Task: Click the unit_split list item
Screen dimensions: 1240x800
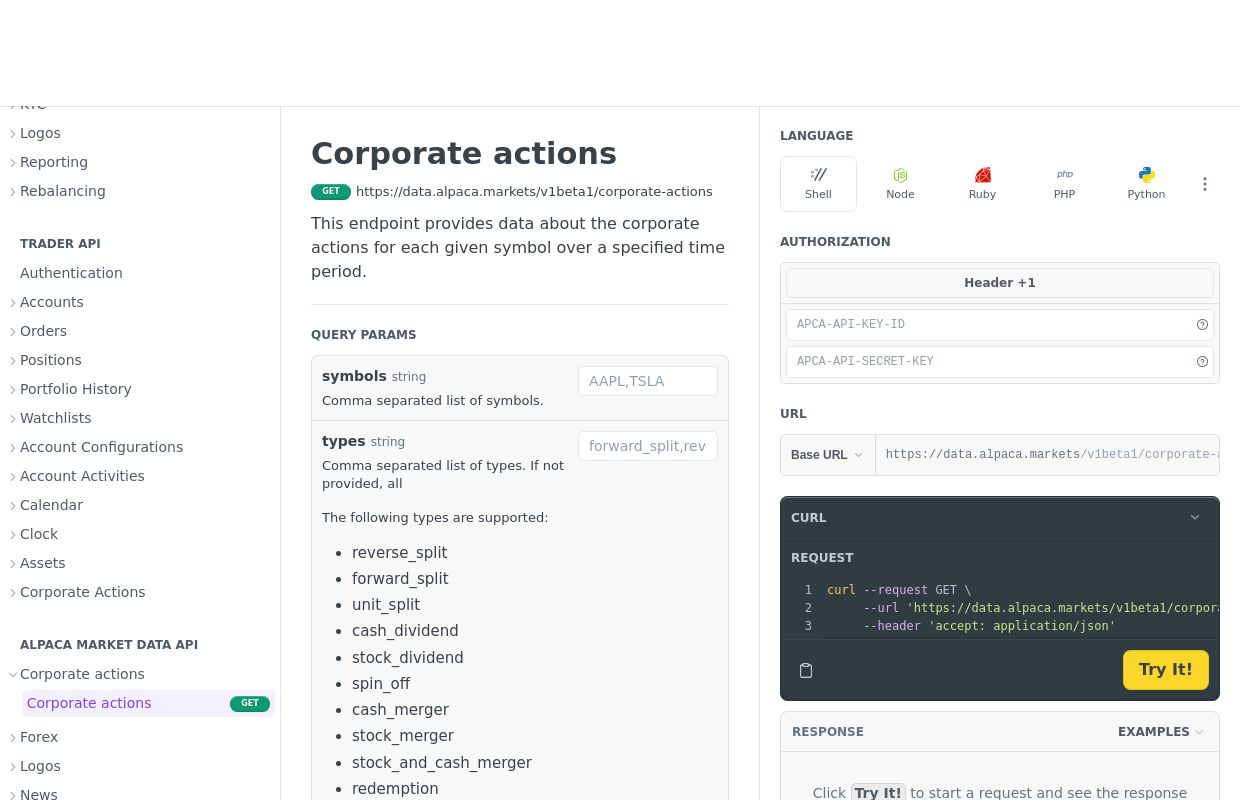Action: point(386,605)
